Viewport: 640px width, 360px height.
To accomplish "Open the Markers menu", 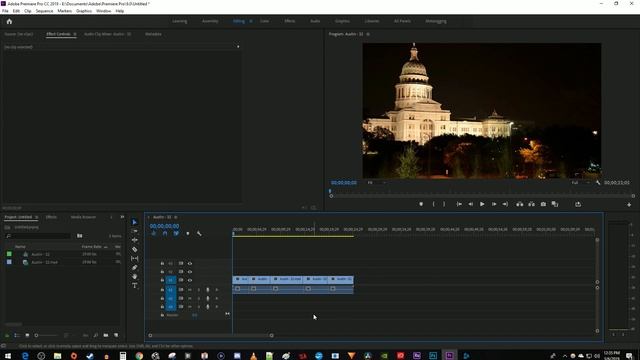I will 64,11.
